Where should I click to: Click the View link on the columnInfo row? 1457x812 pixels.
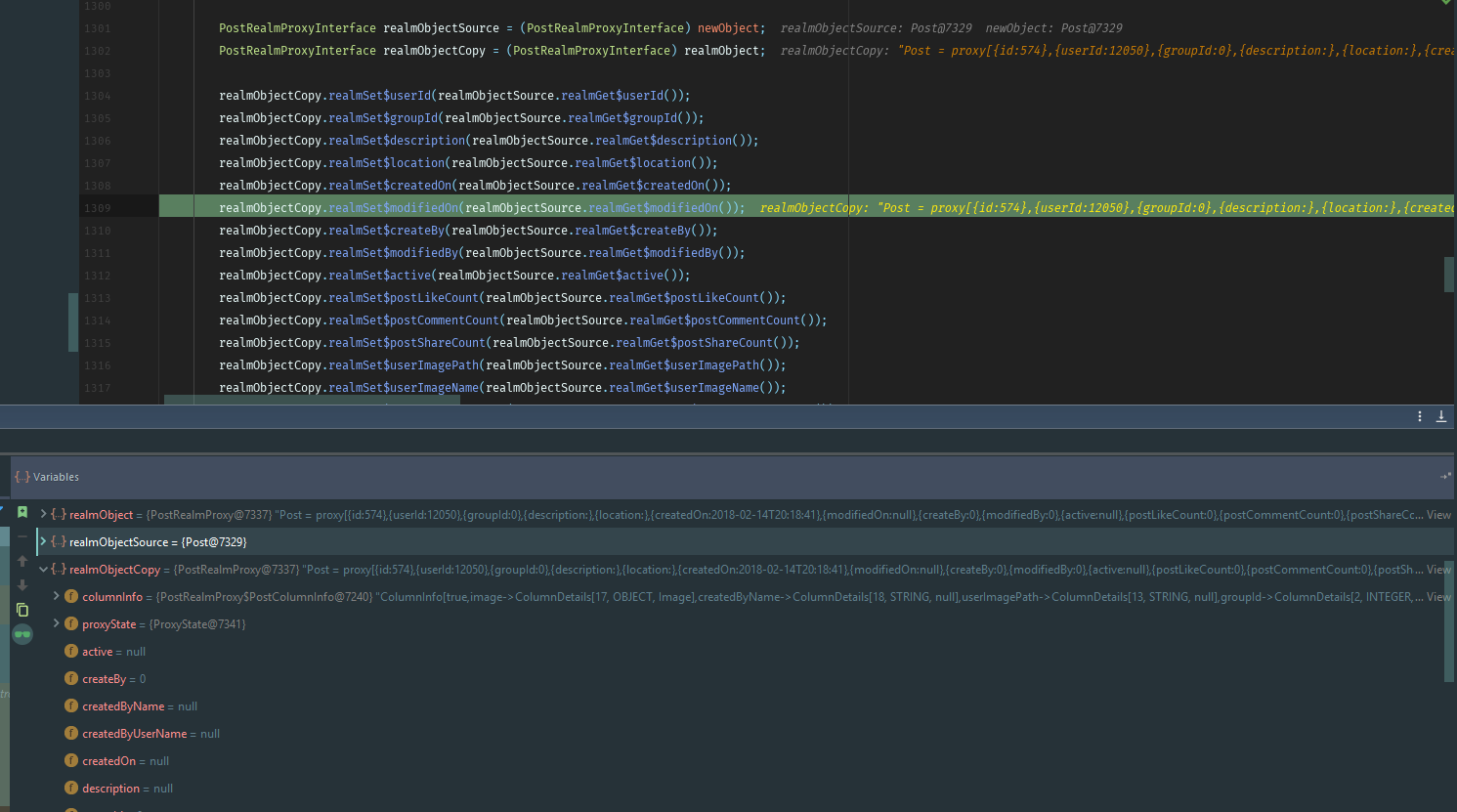coord(1436,595)
